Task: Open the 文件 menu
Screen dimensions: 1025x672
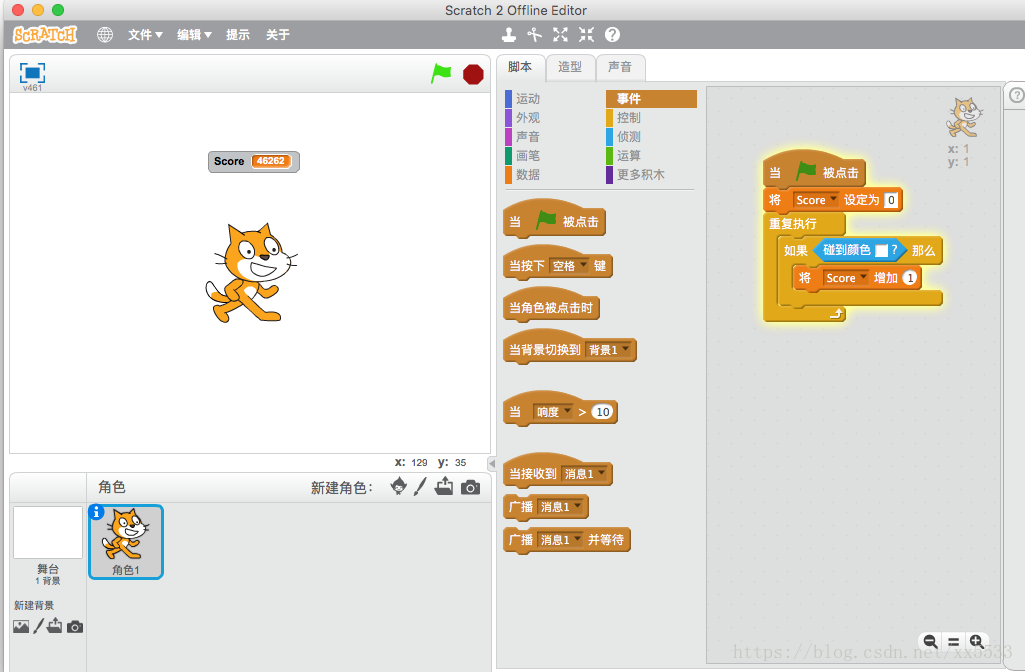Action: [x=145, y=35]
